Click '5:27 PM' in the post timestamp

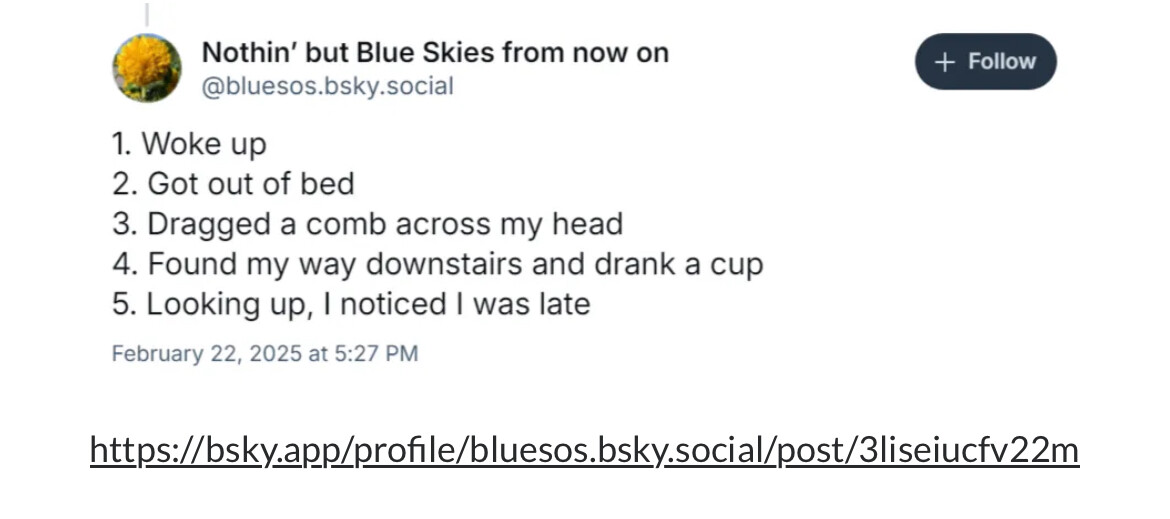coord(377,353)
